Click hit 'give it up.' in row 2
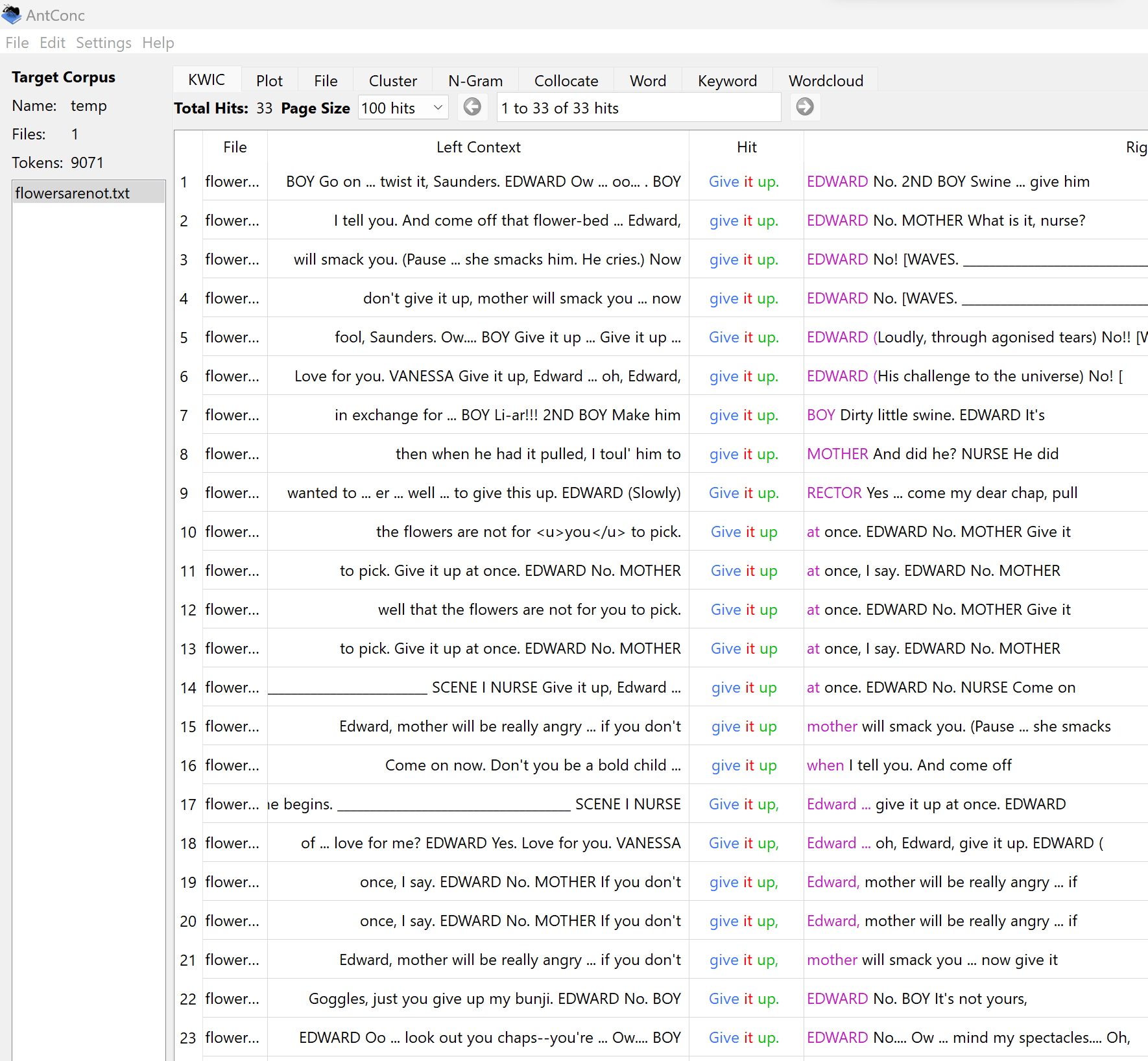This screenshot has height=1061, width=1148. click(x=744, y=221)
